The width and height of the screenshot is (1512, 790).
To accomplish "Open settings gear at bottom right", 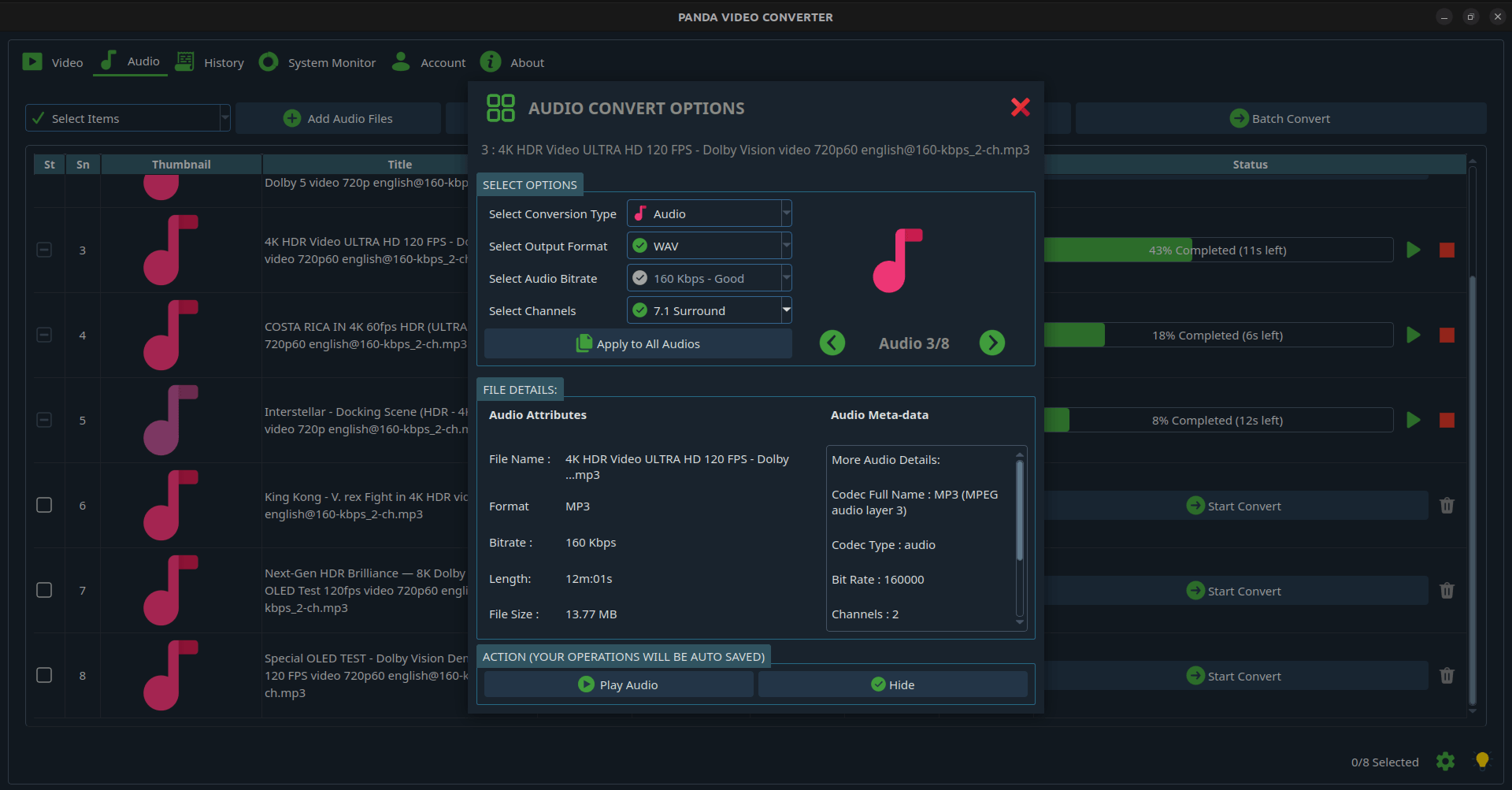I will point(1445,761).
